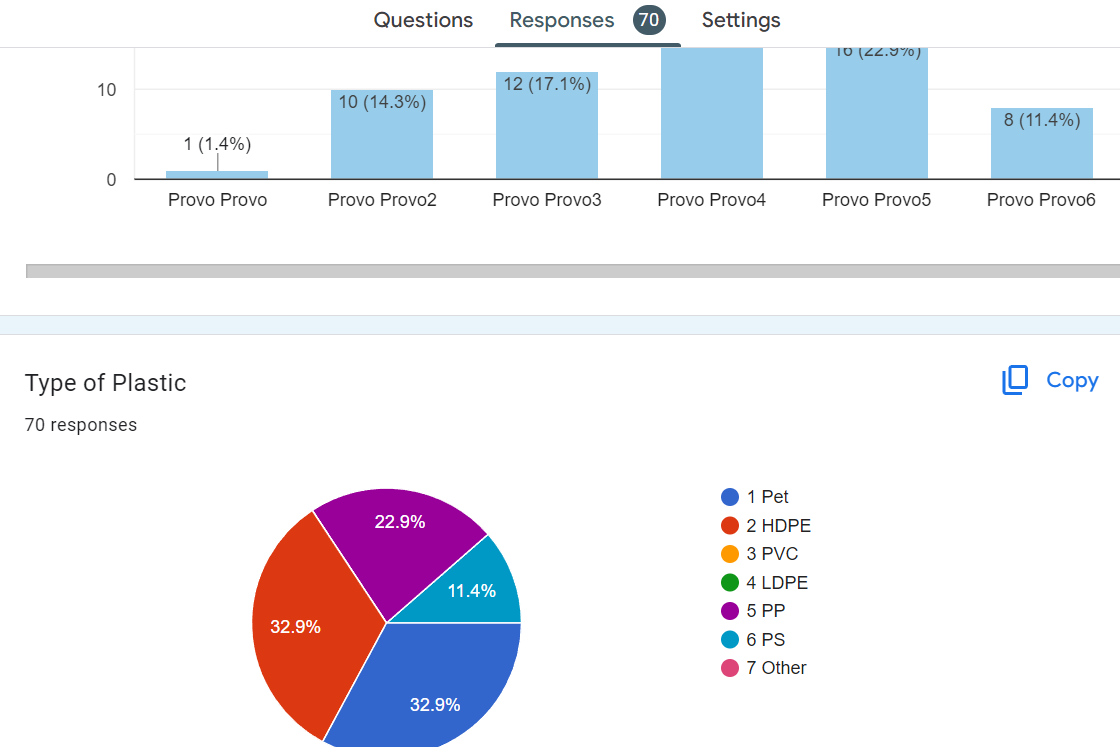1120x747 pixels.
Task: Go to the Settings tab
Action: (740, 20)
